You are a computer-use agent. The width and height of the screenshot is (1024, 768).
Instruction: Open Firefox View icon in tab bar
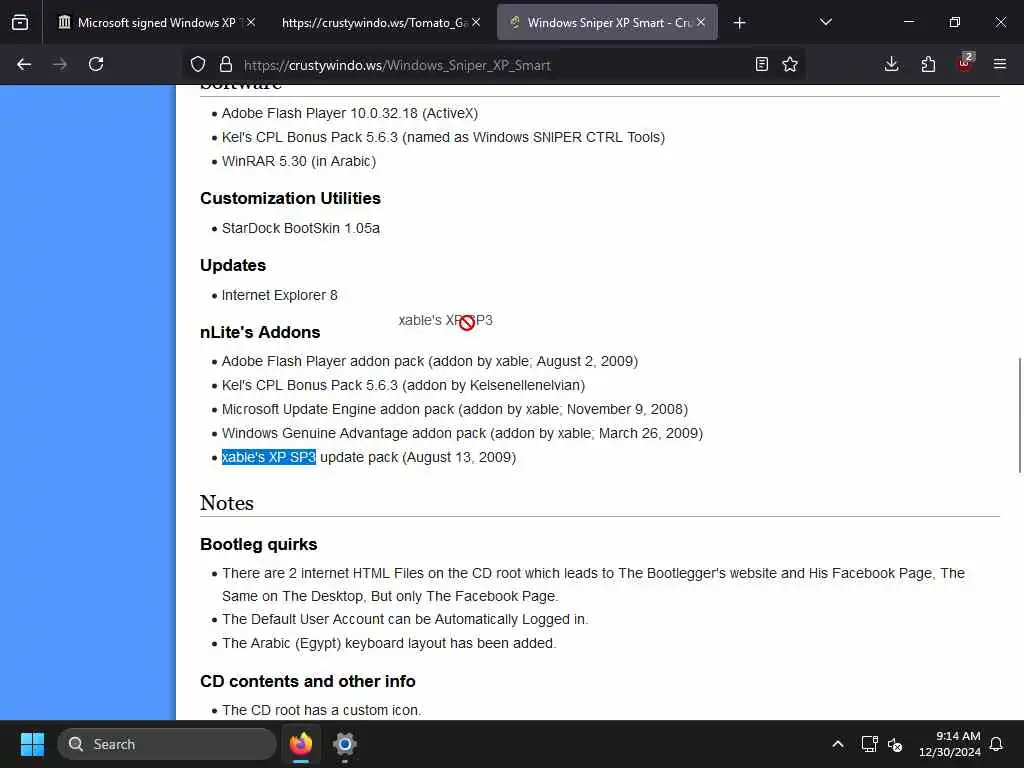(20, 23)
